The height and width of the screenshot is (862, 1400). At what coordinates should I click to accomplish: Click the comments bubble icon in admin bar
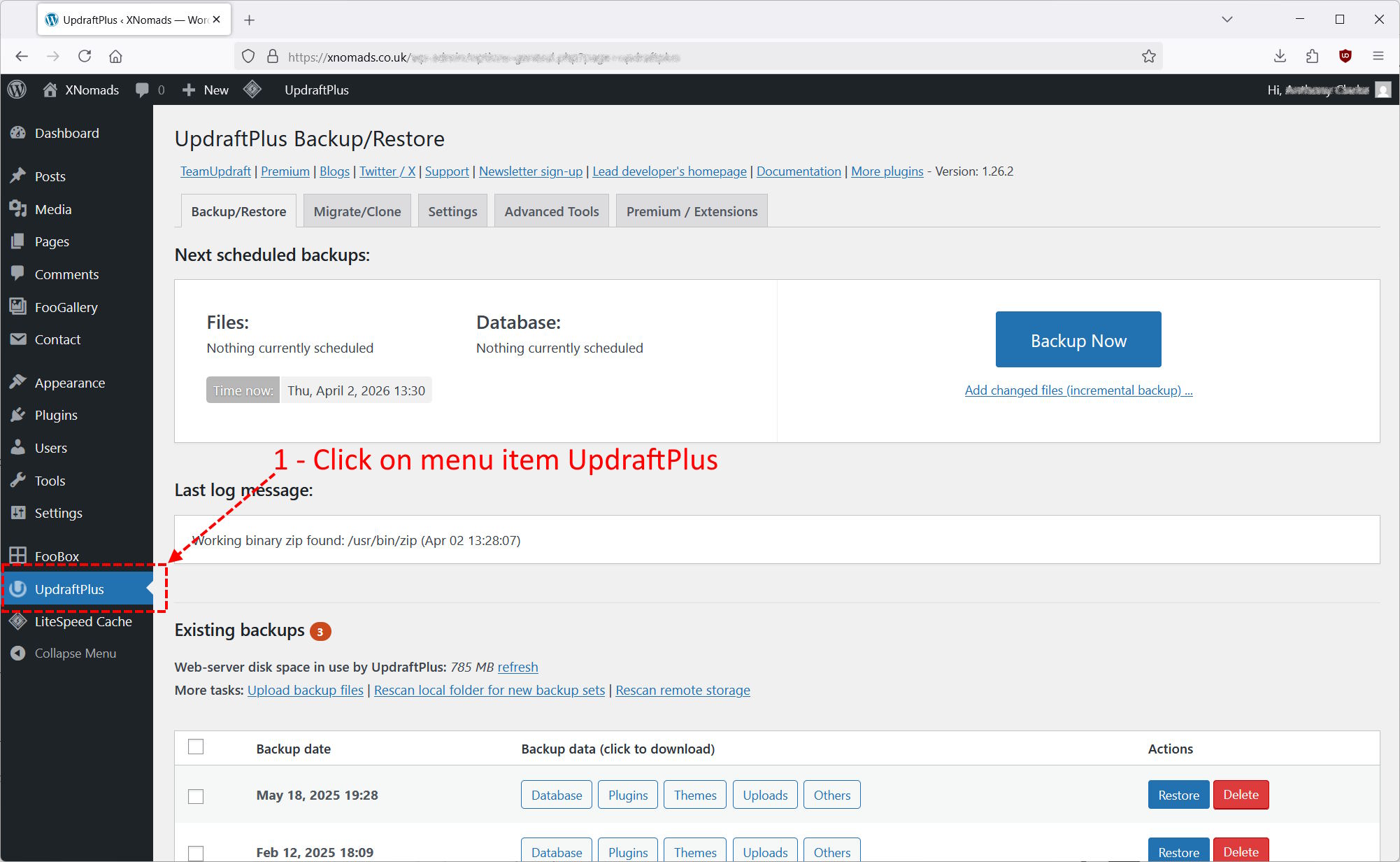(x=143, y=90)
